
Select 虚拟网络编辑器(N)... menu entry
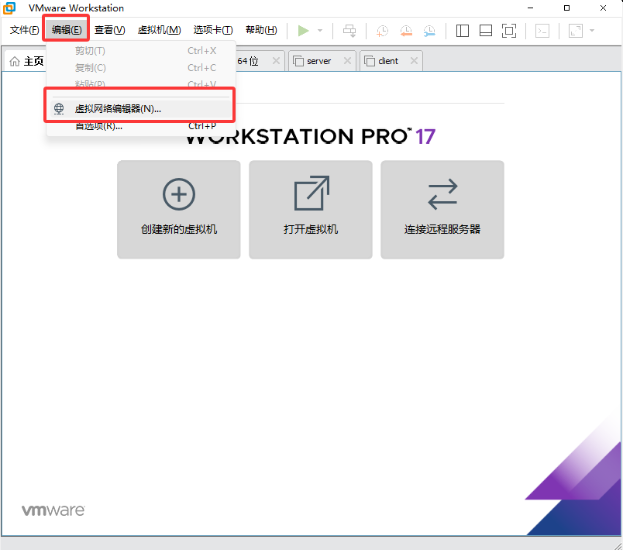pyautogui.click(x=139, y=109)
